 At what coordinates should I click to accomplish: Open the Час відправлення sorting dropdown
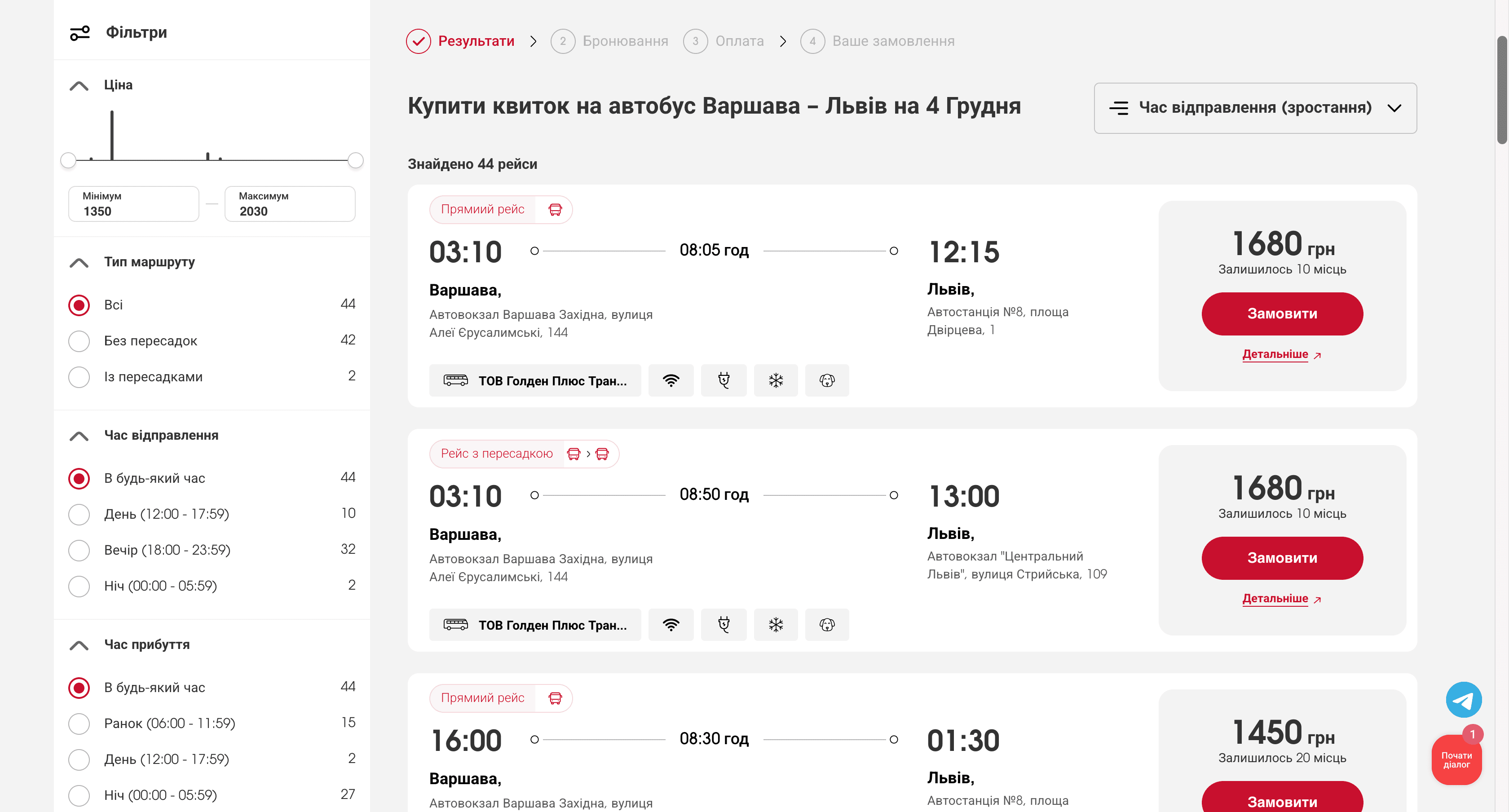(x=1255, y=108)
